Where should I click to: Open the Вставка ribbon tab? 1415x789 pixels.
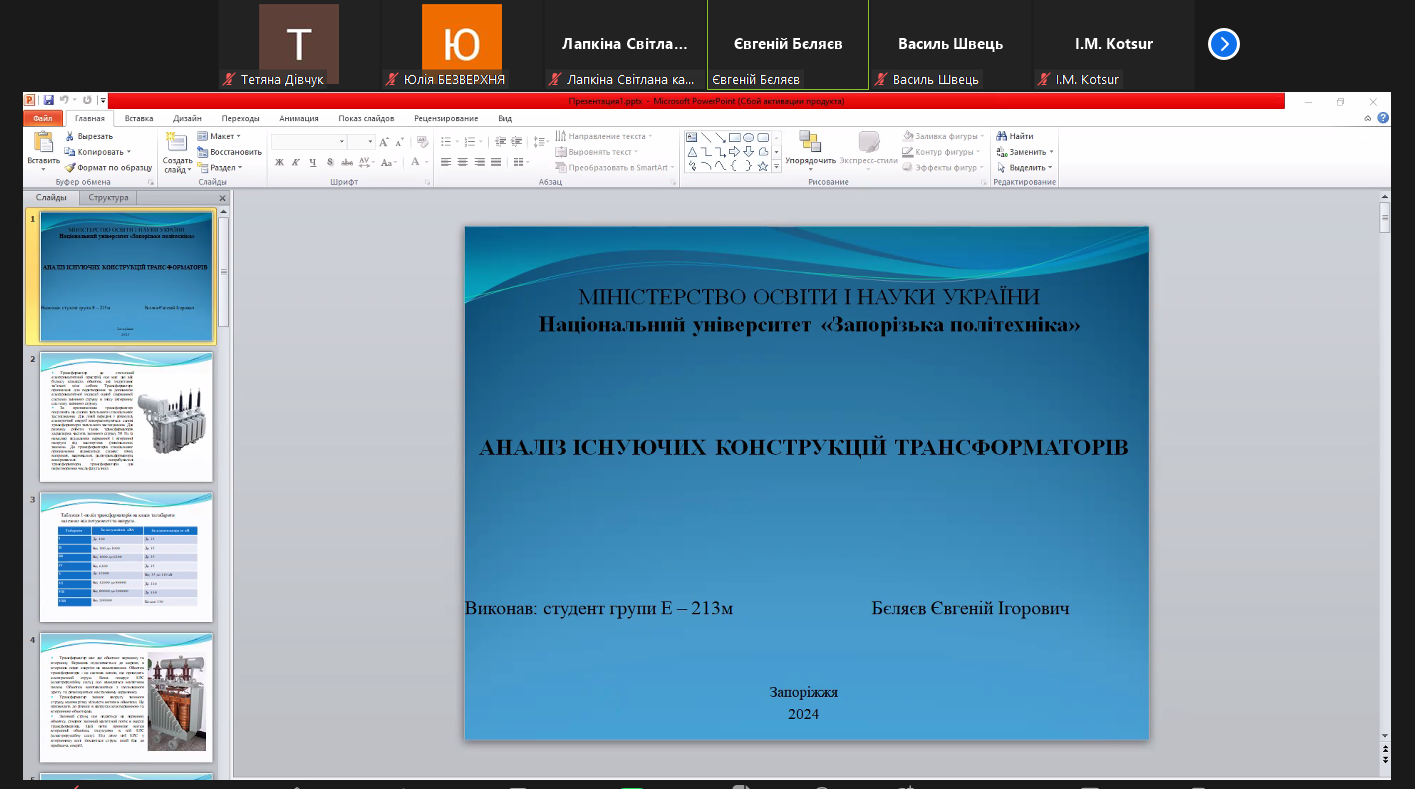click(139, 118)
